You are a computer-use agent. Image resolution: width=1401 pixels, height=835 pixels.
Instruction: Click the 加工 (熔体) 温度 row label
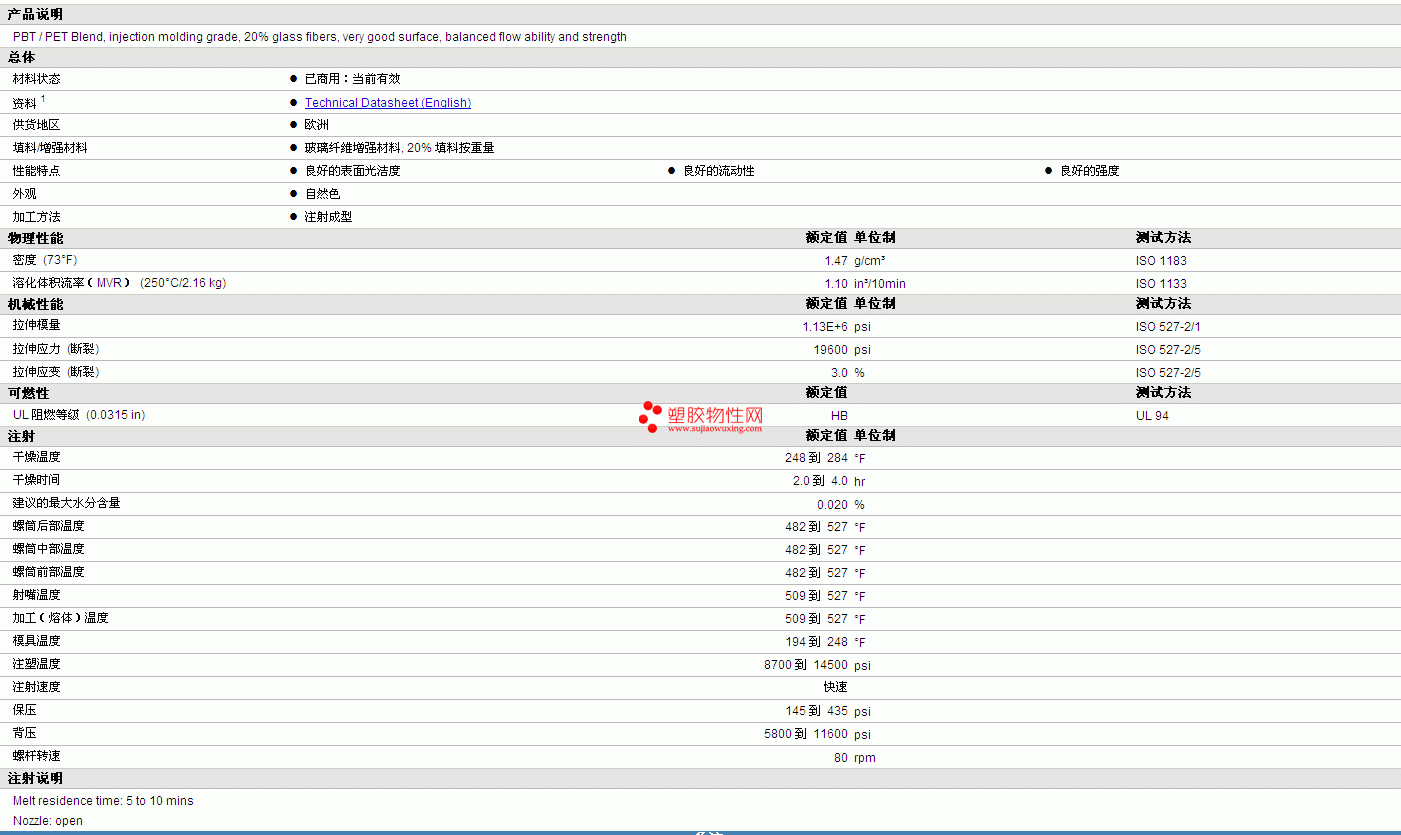61,618
